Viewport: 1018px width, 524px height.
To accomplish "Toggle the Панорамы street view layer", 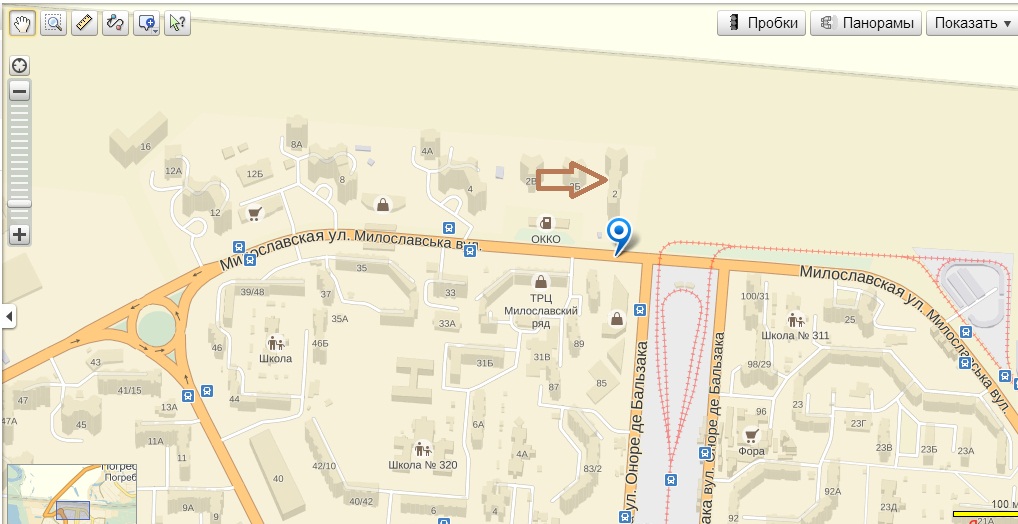I will pyautogui.click(x=866, y=23).
